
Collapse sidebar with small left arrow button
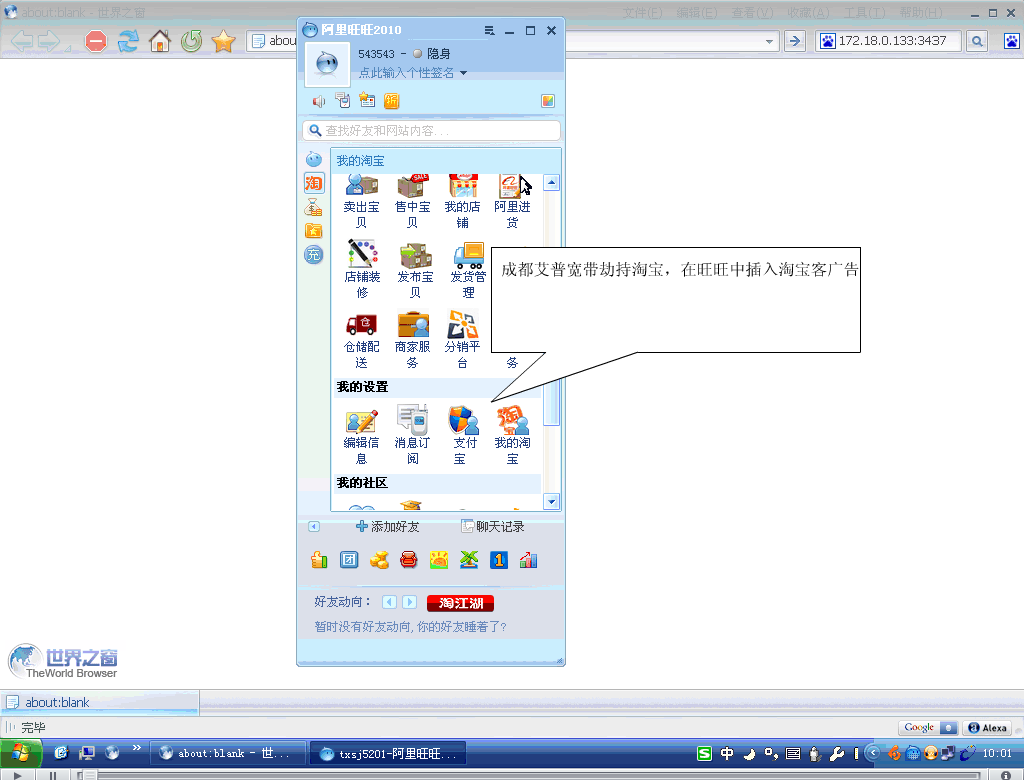coord(314,527)
